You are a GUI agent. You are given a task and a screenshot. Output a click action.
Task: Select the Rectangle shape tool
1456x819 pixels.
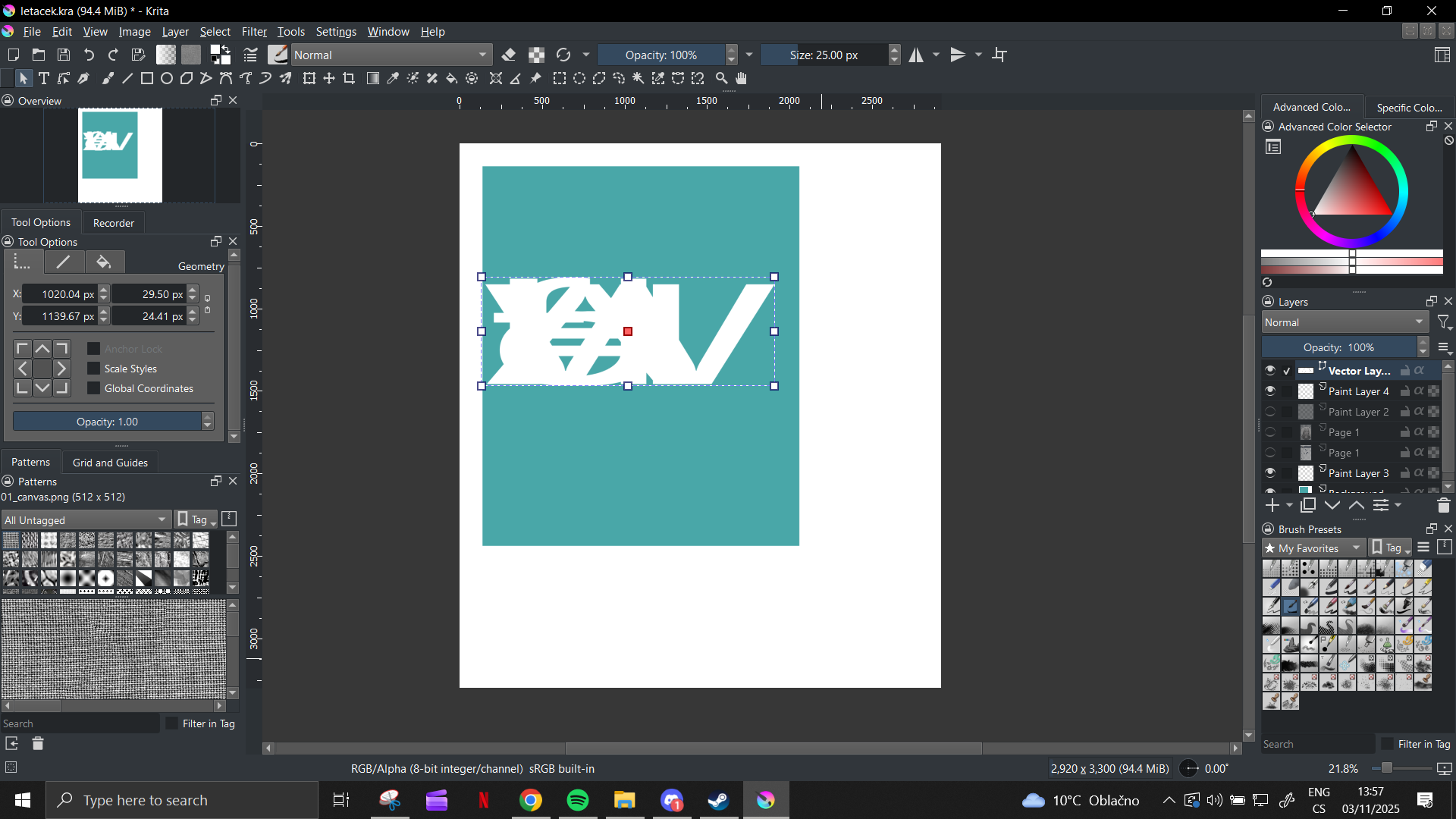coord(147,78)
